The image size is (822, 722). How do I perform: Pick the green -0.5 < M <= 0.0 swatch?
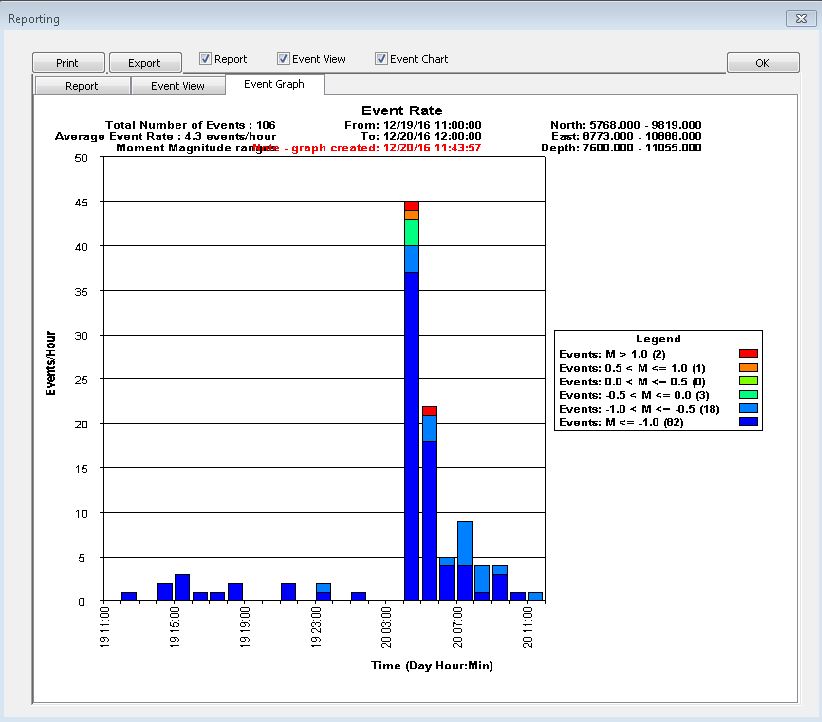(x=748, y=395)
